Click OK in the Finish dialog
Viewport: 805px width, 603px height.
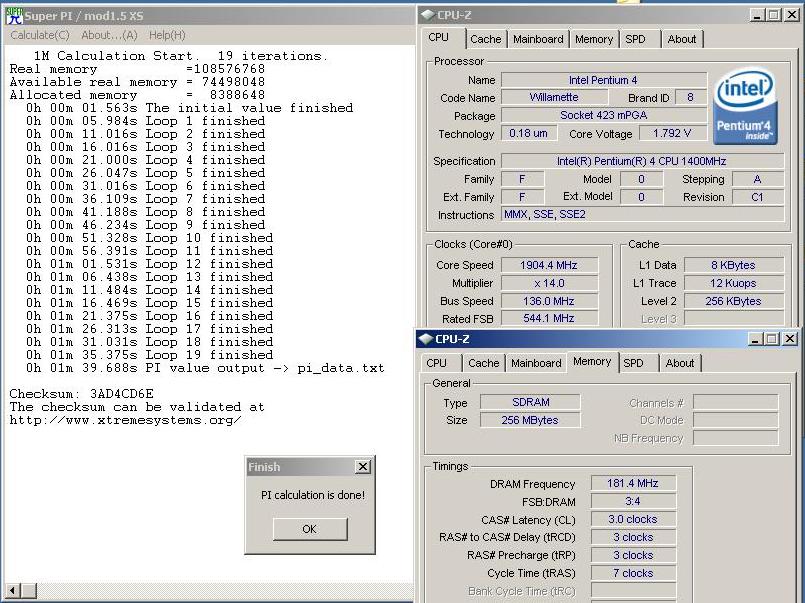(310, 529)
